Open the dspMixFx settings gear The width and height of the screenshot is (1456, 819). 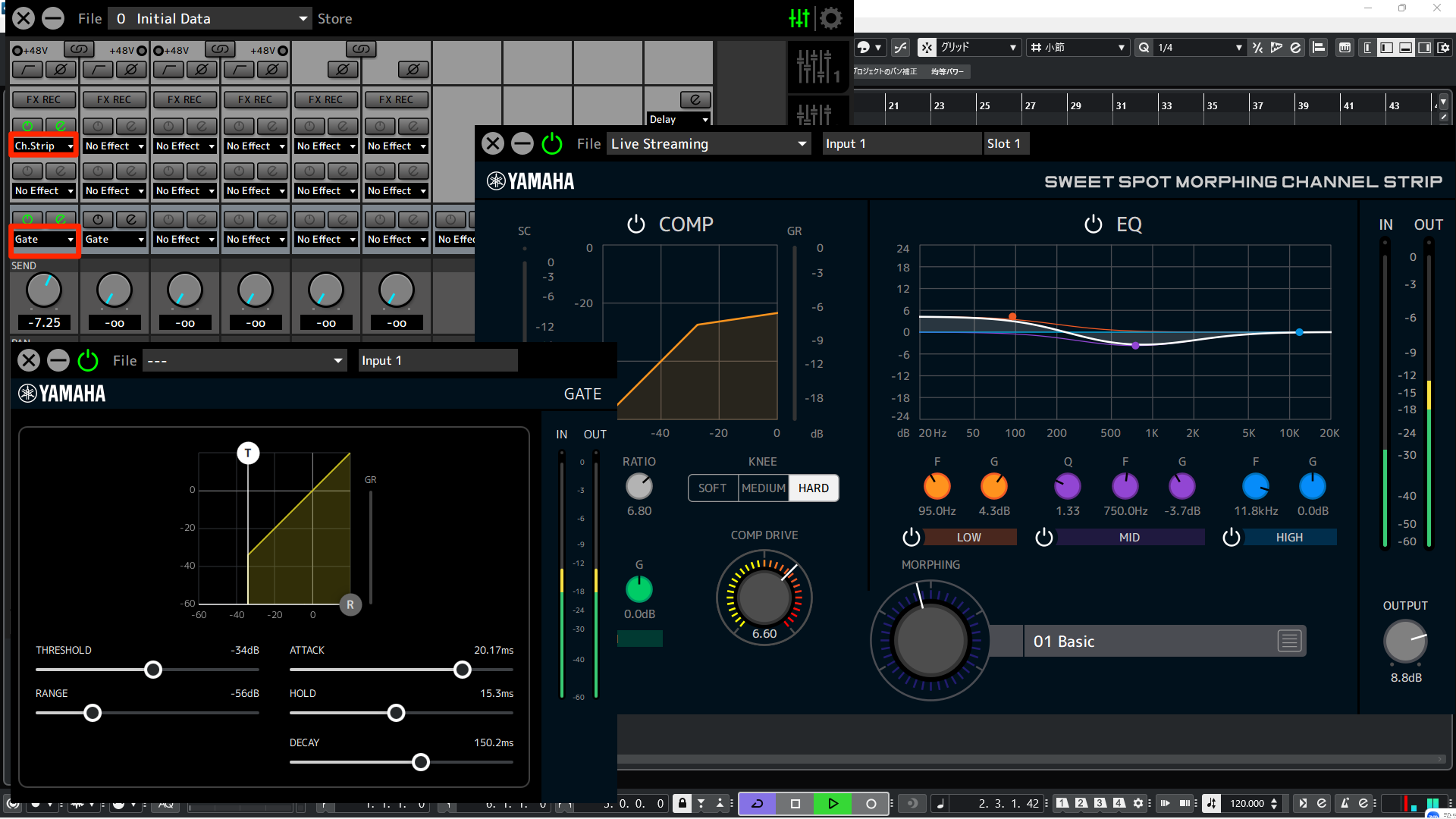(831, 18)
